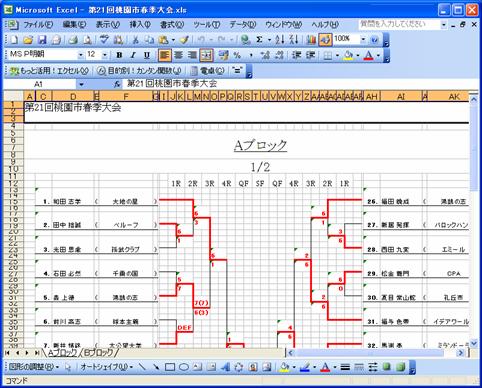Switch to the Bブロック sheet tab
The height and width of the screenshot is (388, 482).
98,353
